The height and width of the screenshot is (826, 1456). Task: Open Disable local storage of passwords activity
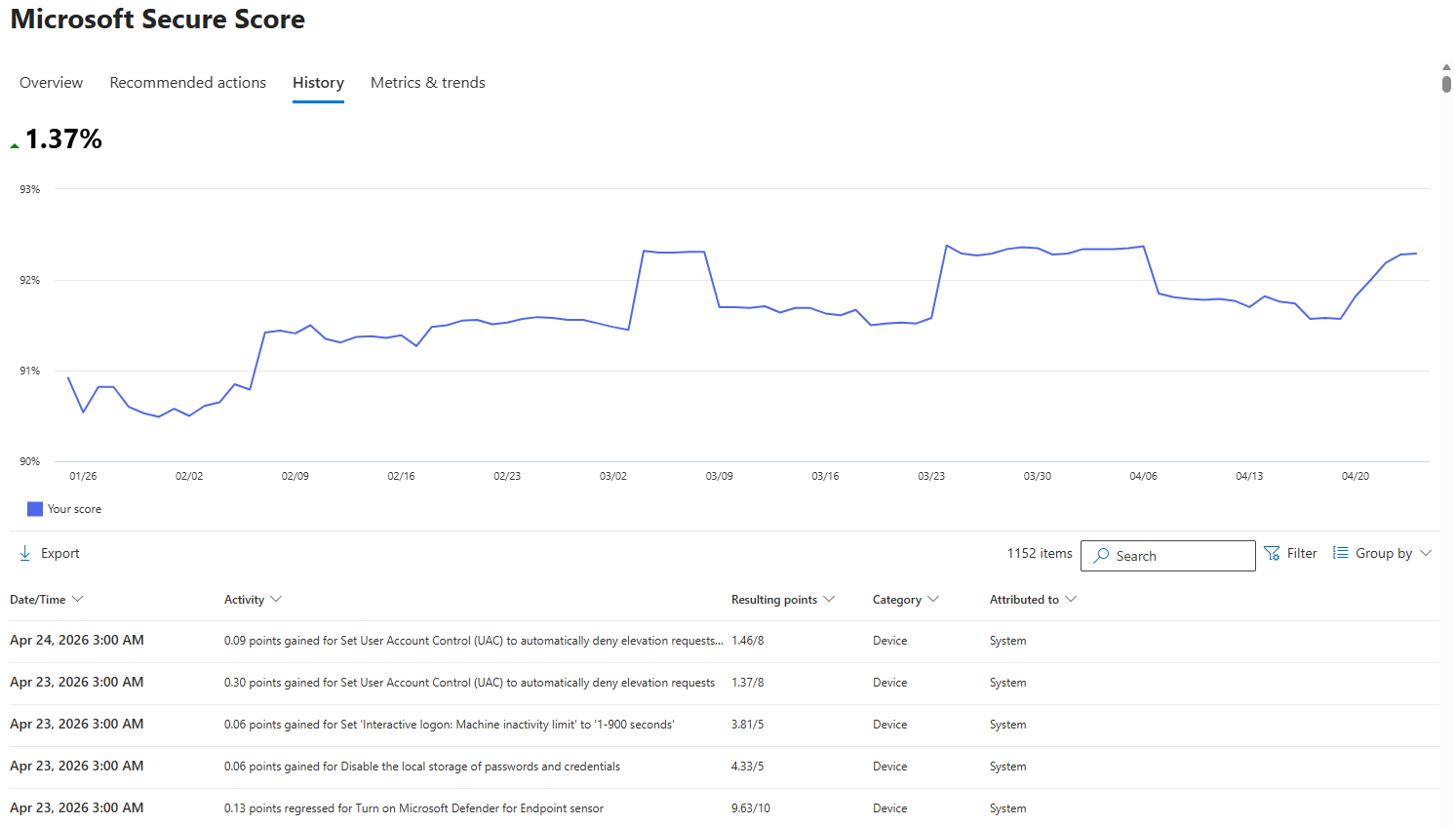pos(422,767)
